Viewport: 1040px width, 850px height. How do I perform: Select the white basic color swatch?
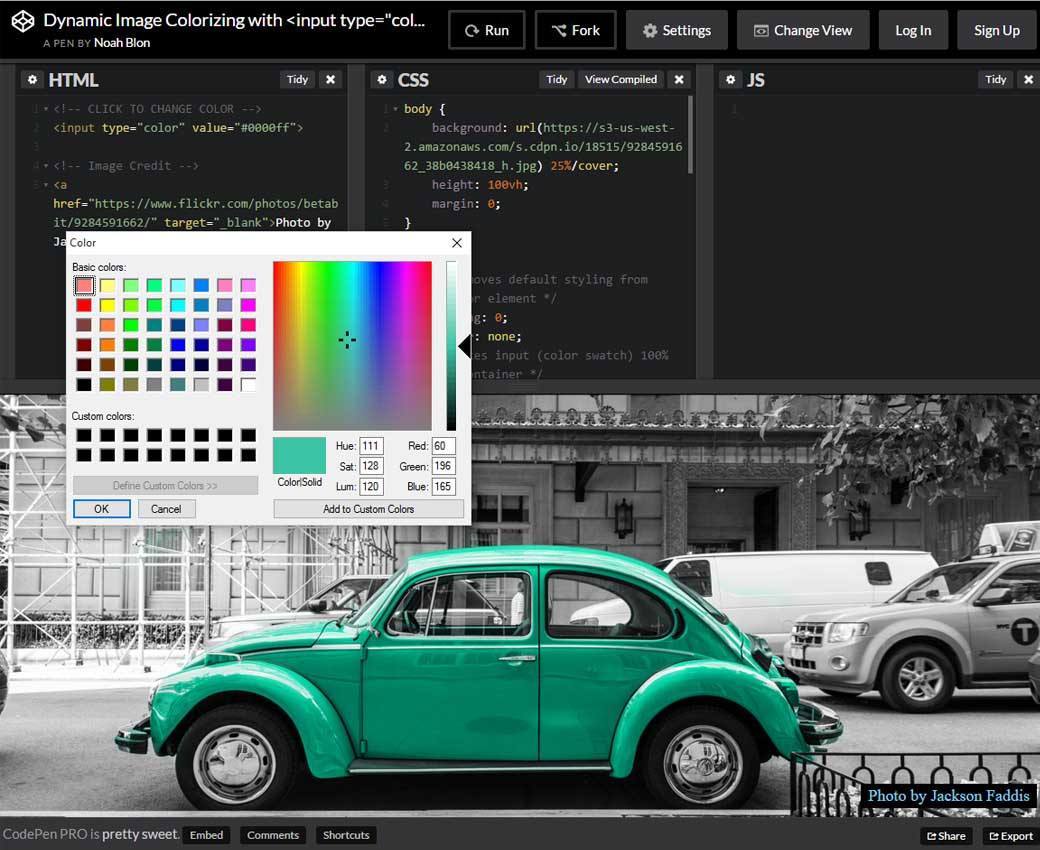pyautogui.click(x=248, y=384)
